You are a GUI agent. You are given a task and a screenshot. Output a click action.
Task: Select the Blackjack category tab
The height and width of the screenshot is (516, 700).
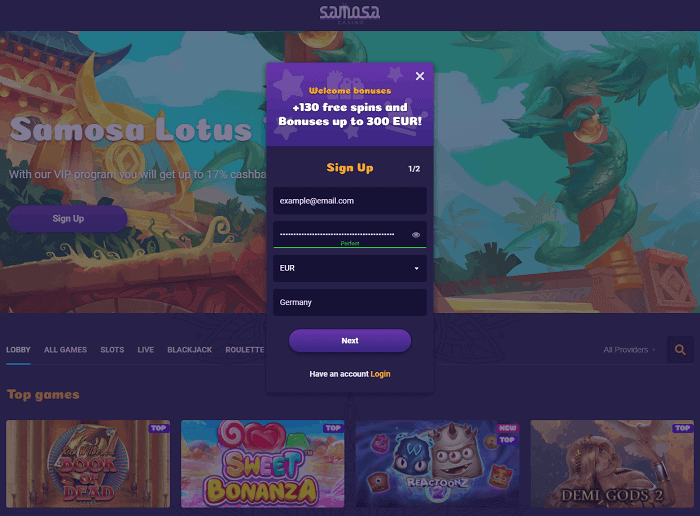(189, 350)
